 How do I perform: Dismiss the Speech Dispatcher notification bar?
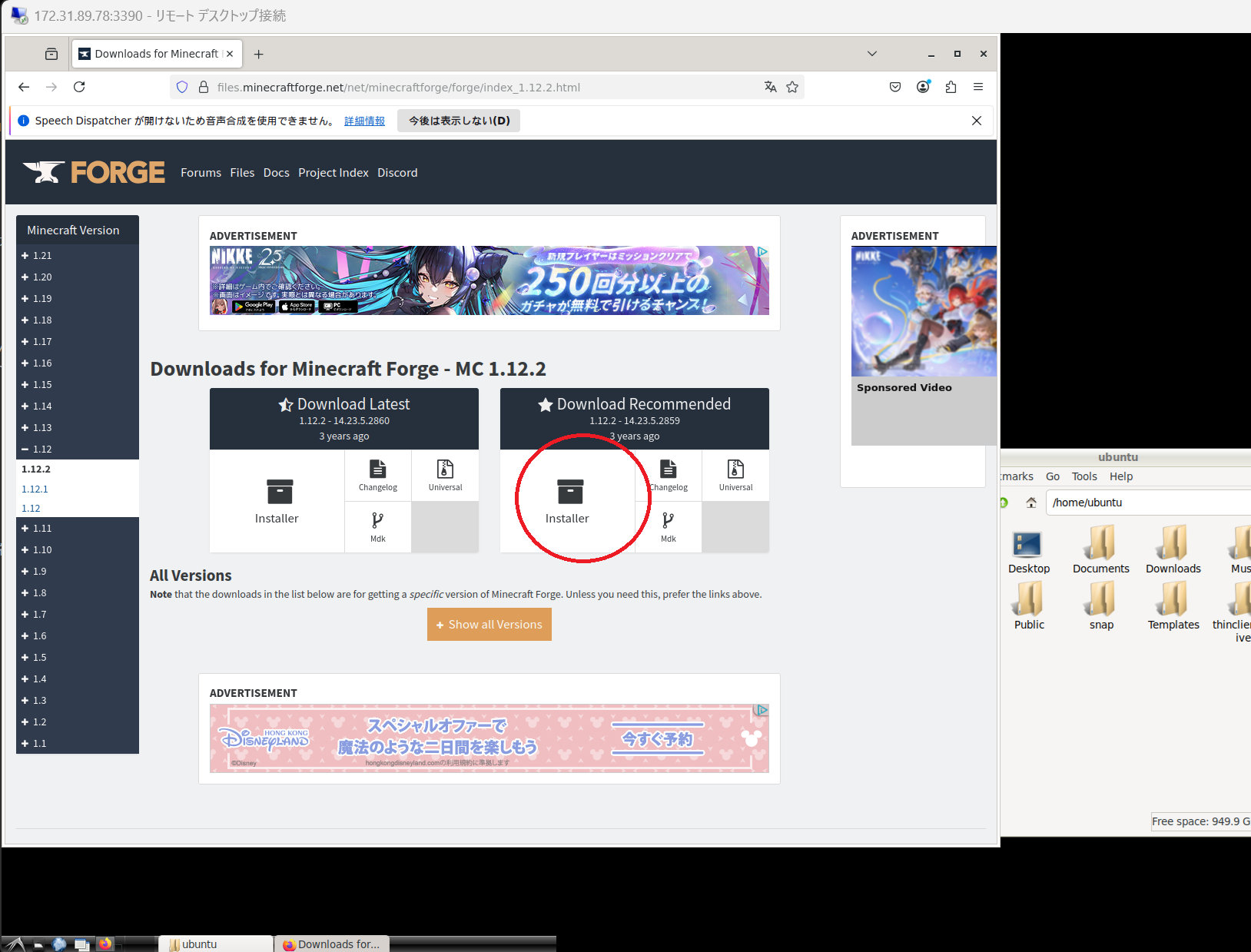[x=977, y=121]
